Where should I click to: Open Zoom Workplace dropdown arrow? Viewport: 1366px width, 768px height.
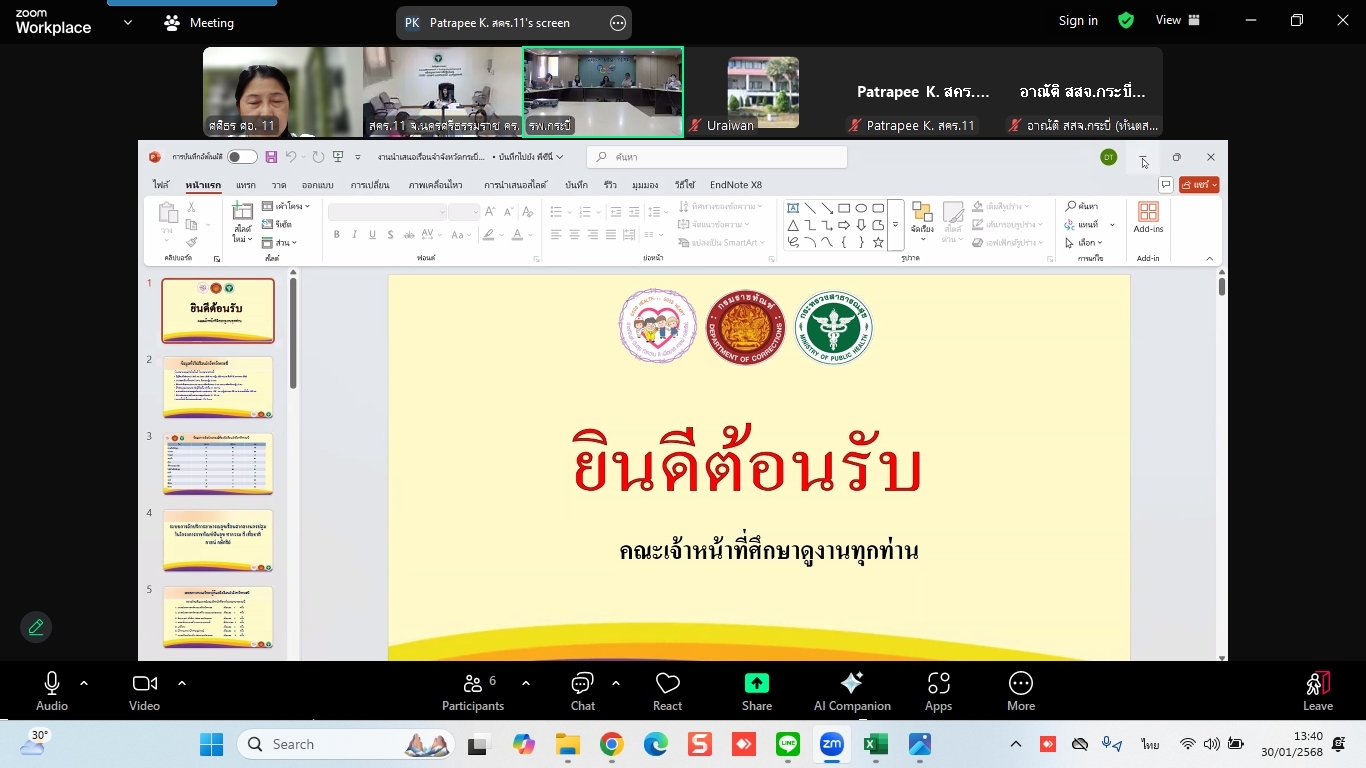pyautogui.click(x=127, y=22)
